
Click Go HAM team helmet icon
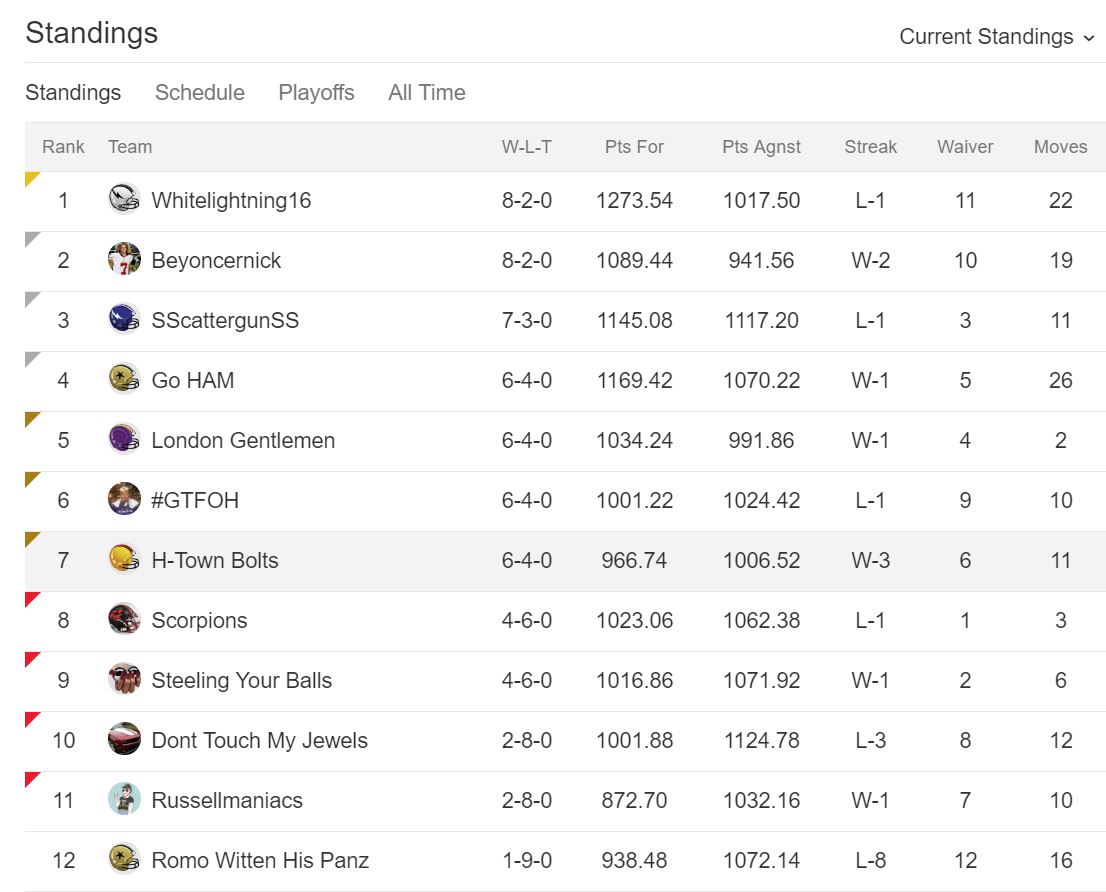point(124,380)
